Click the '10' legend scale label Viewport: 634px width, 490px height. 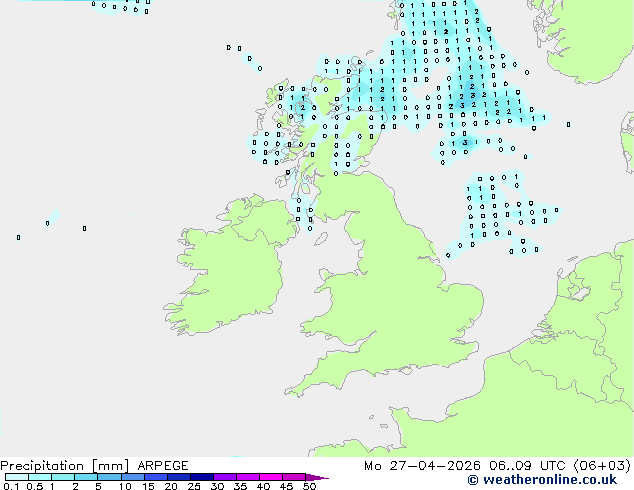click(x=125, y=486)
